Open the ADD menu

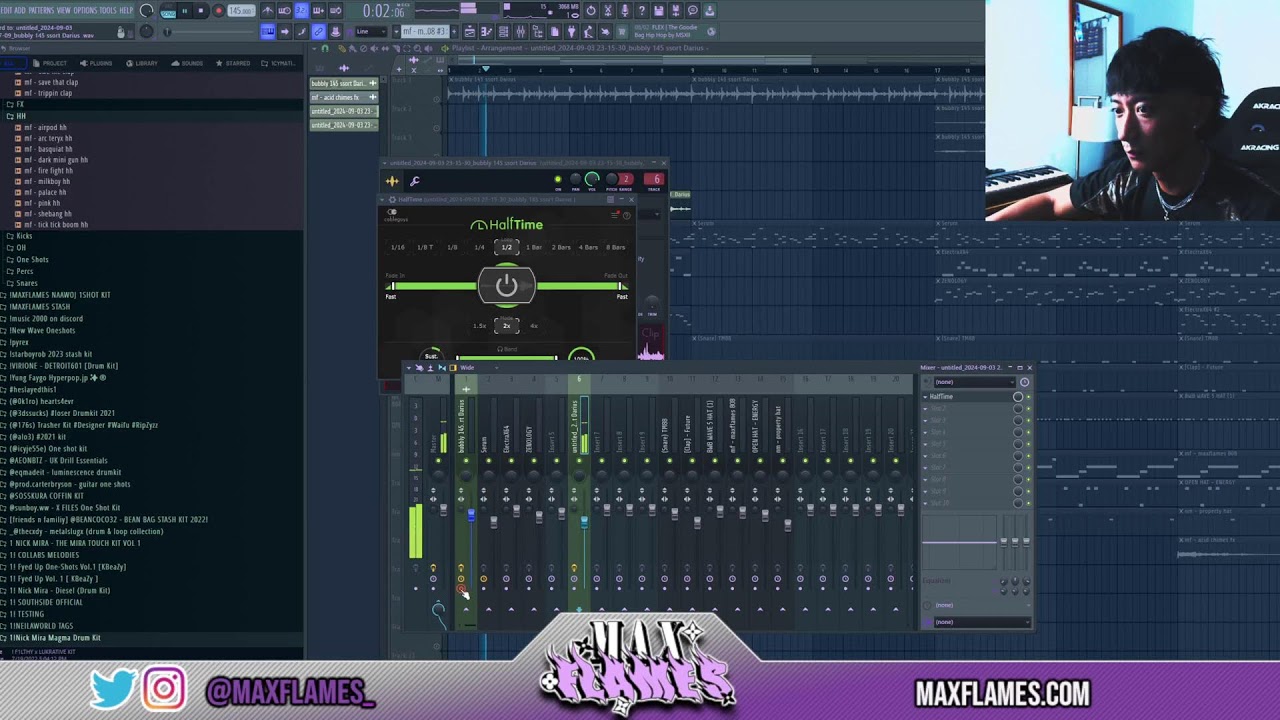(20, 10)
